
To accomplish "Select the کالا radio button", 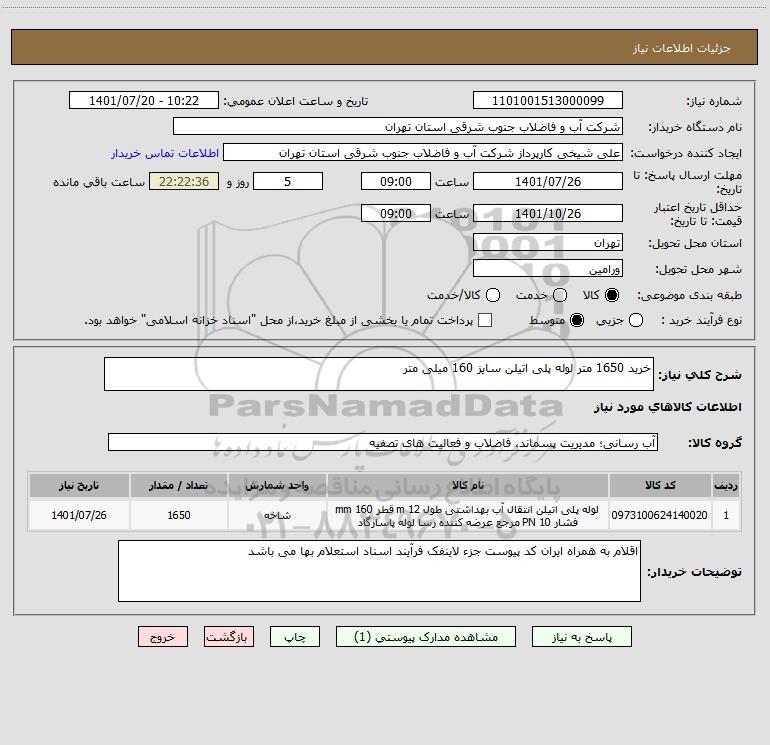I will click(612, 295).
